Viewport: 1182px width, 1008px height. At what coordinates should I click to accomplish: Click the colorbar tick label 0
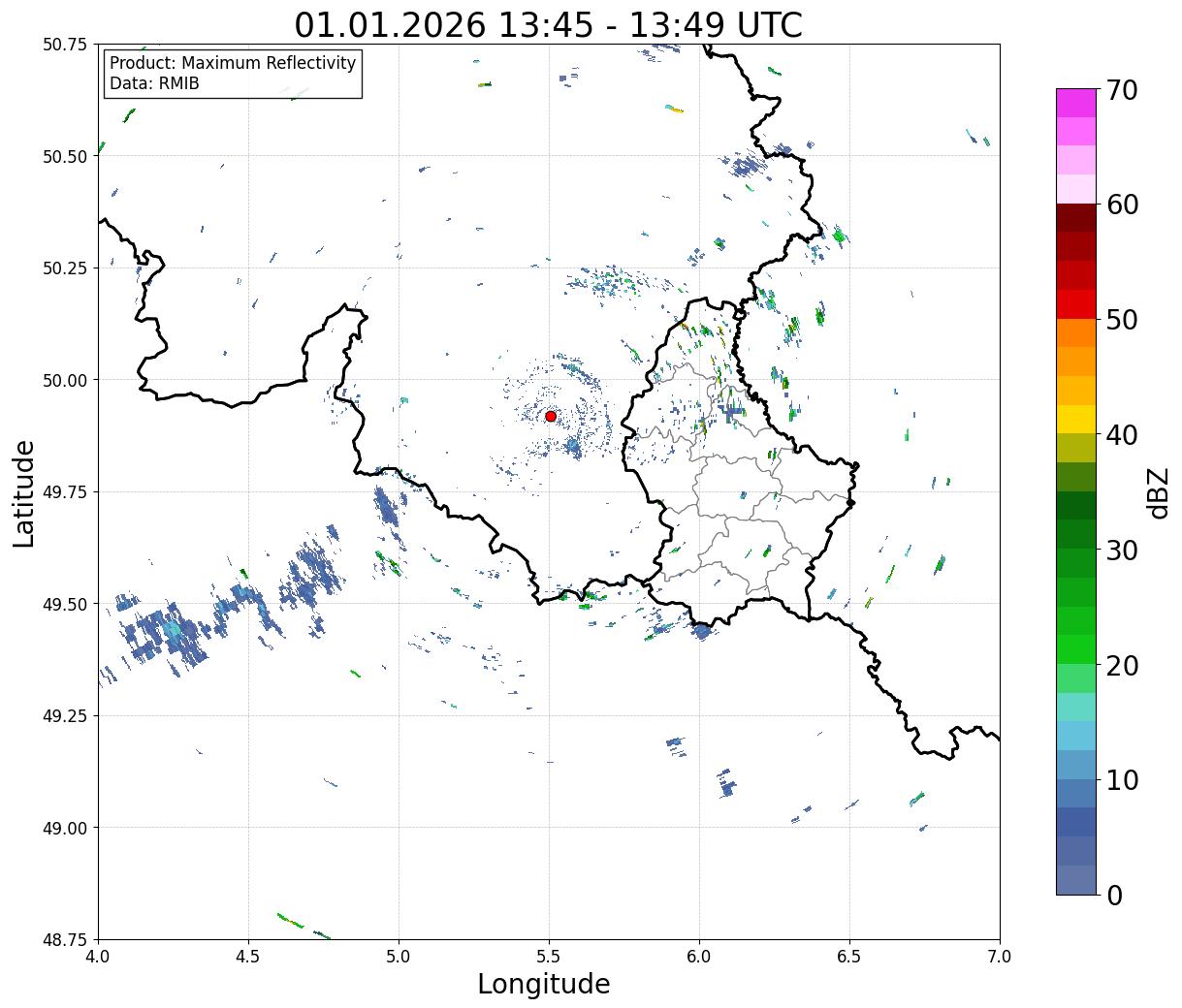pyautogui.click(x=1114, y=895)
